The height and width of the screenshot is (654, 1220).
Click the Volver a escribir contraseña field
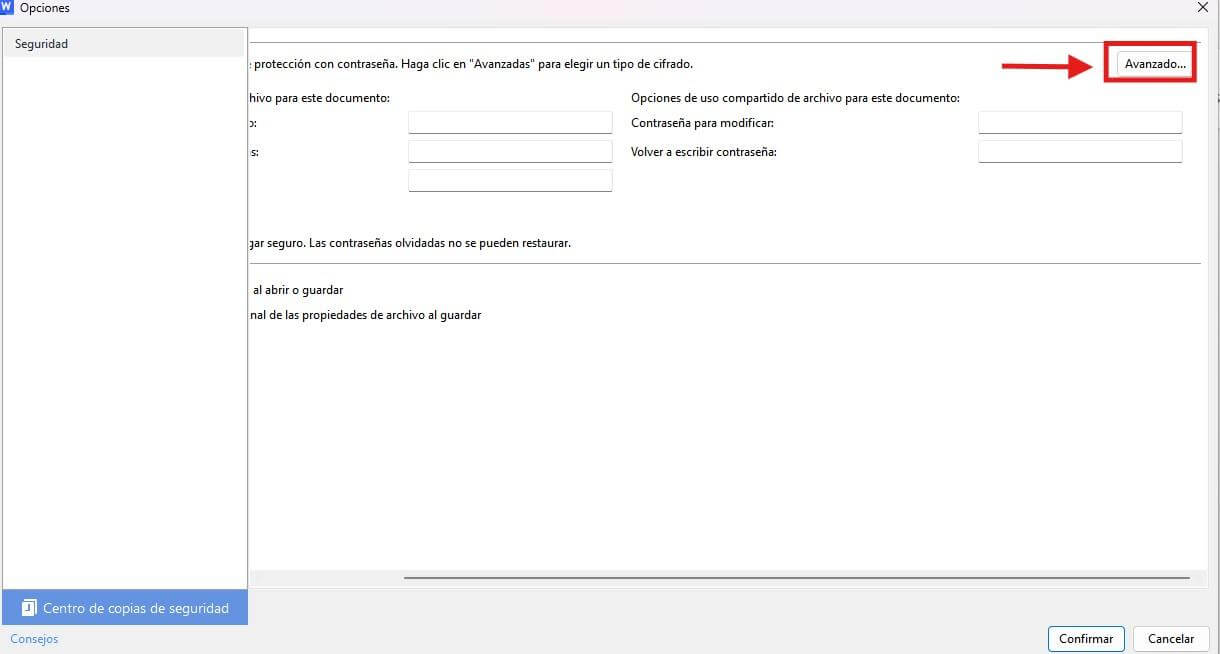pyautogui.click(x=1080, y=151)
